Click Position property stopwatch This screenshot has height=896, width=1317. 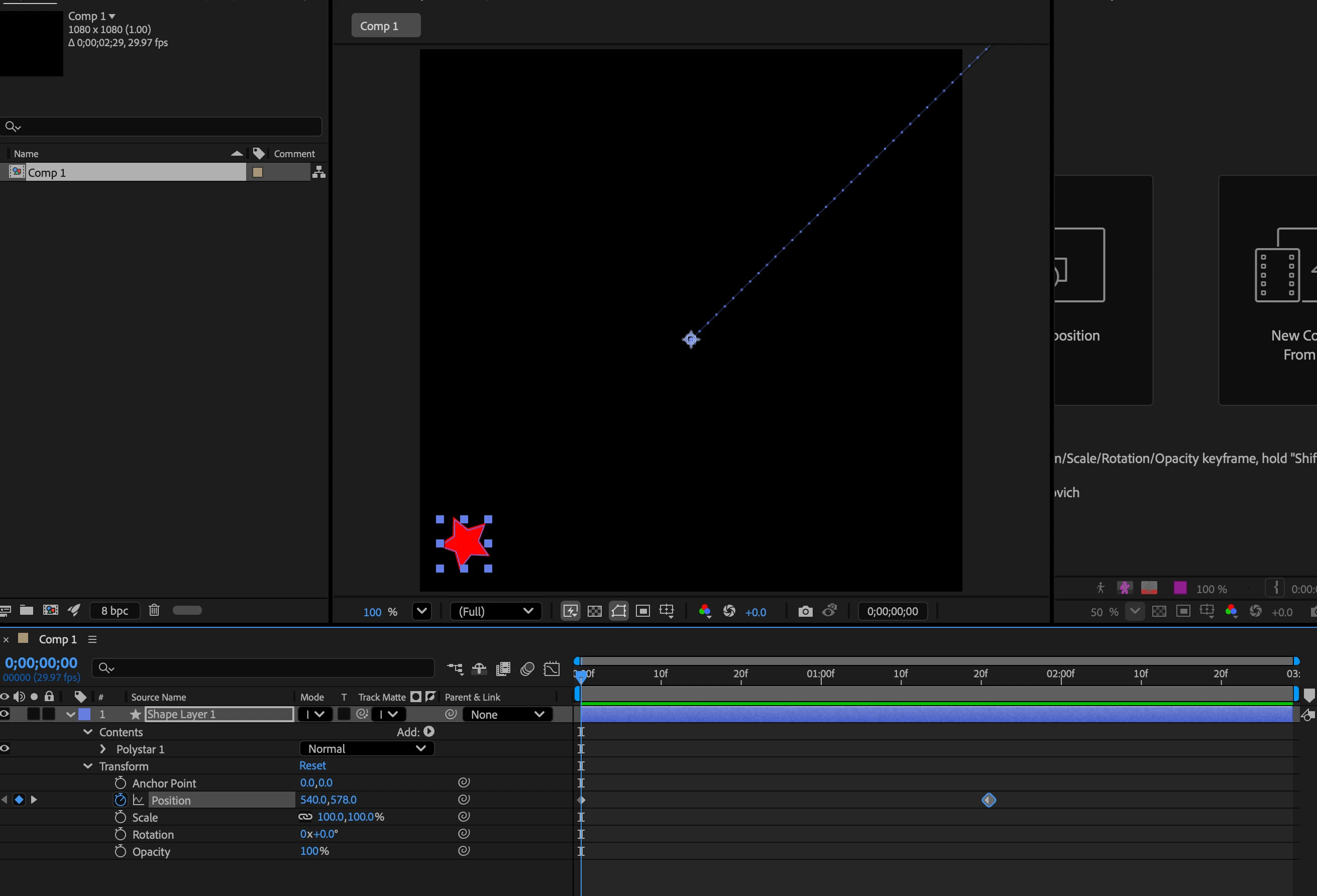point(120,800)
